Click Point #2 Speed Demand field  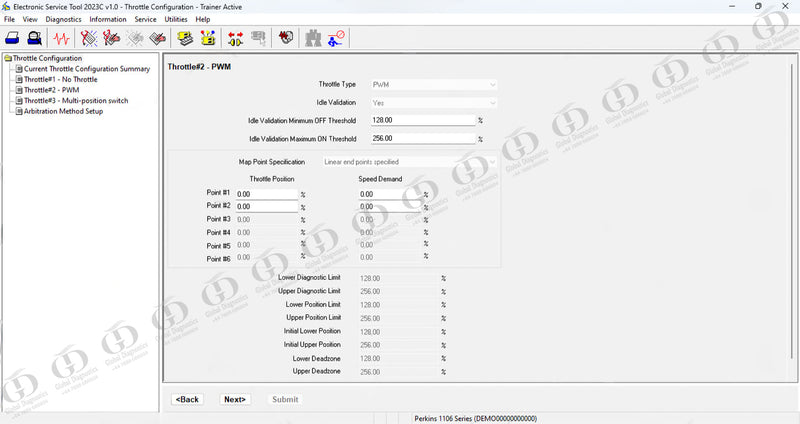coord(390,207)
